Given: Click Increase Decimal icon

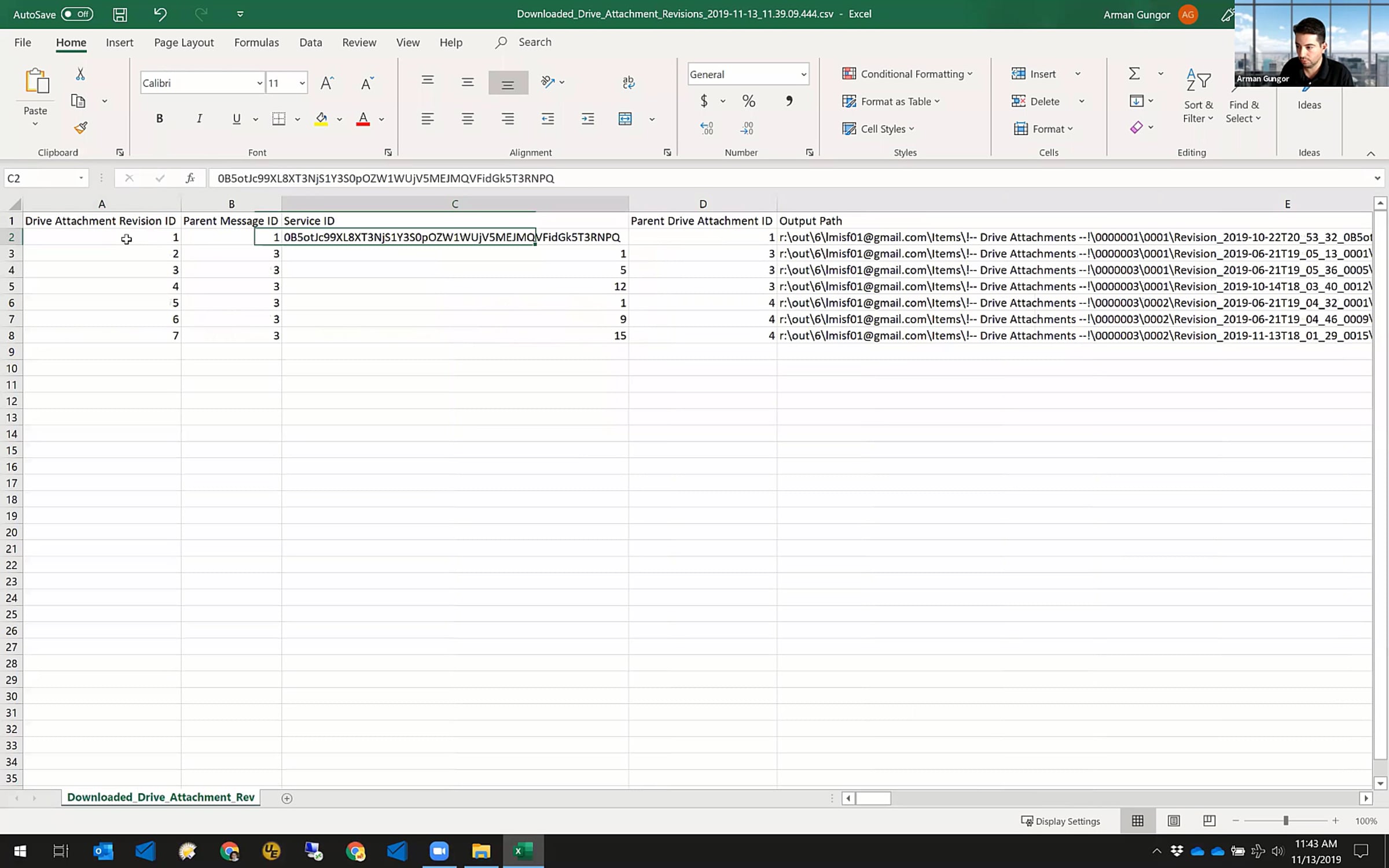Looking at the screenshot, I should (707, 128).
